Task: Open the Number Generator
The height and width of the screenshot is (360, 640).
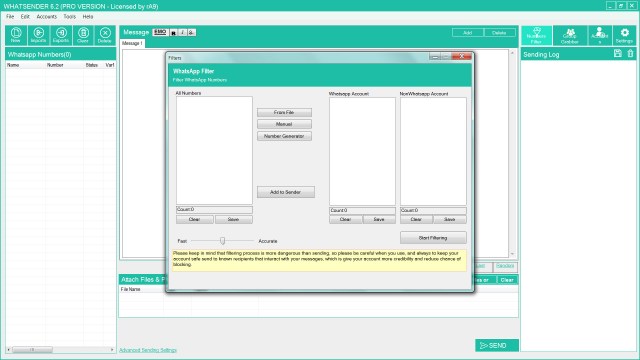Action: [284, 136]
